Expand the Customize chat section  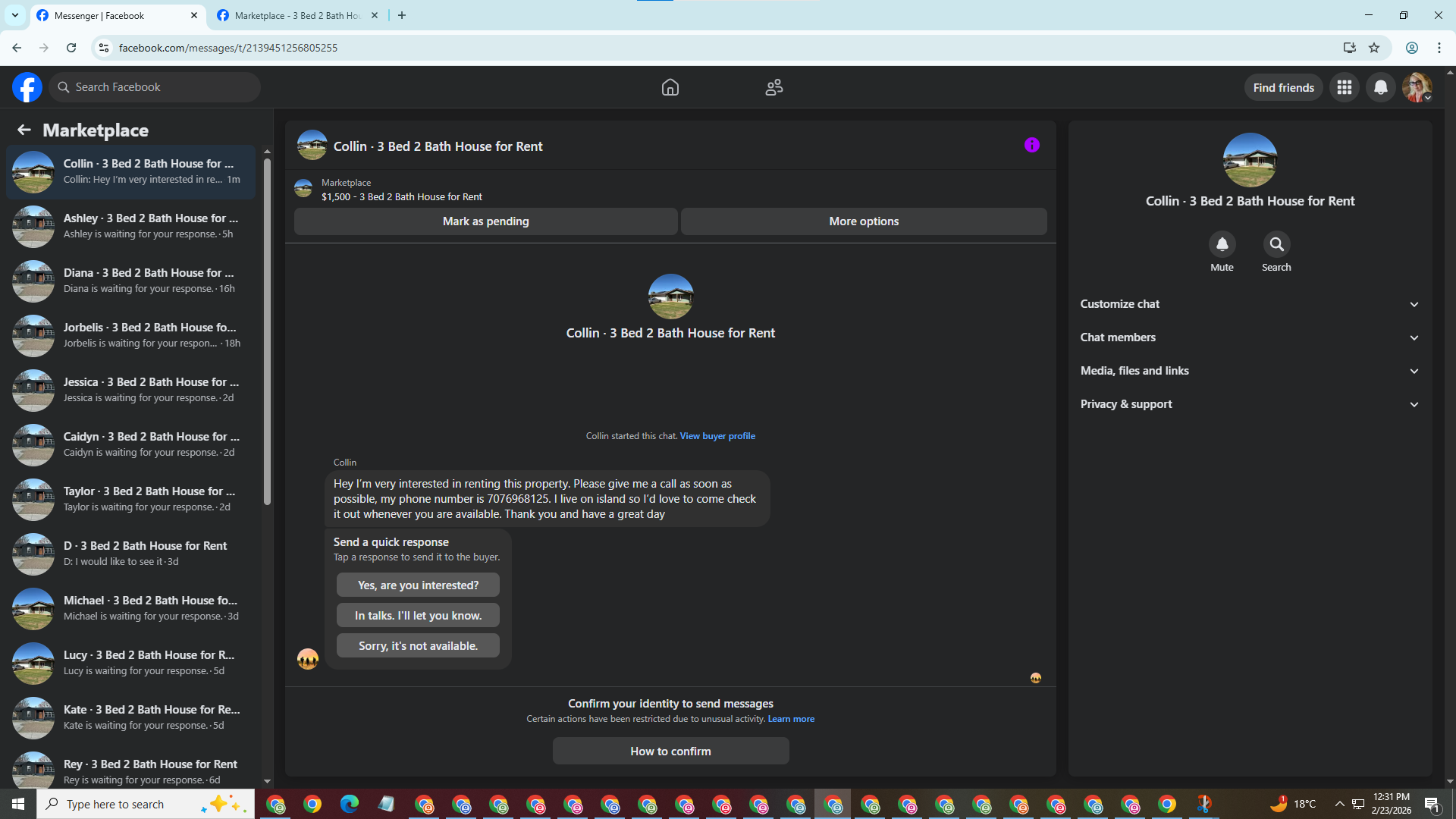(1249, 304)
